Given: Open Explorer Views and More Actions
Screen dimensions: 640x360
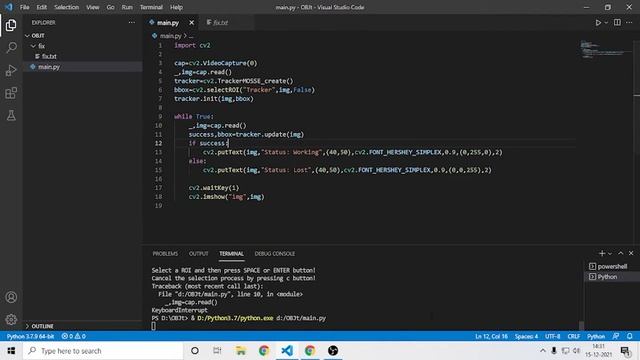Looking at the screenshot, I should pos(131,22).
